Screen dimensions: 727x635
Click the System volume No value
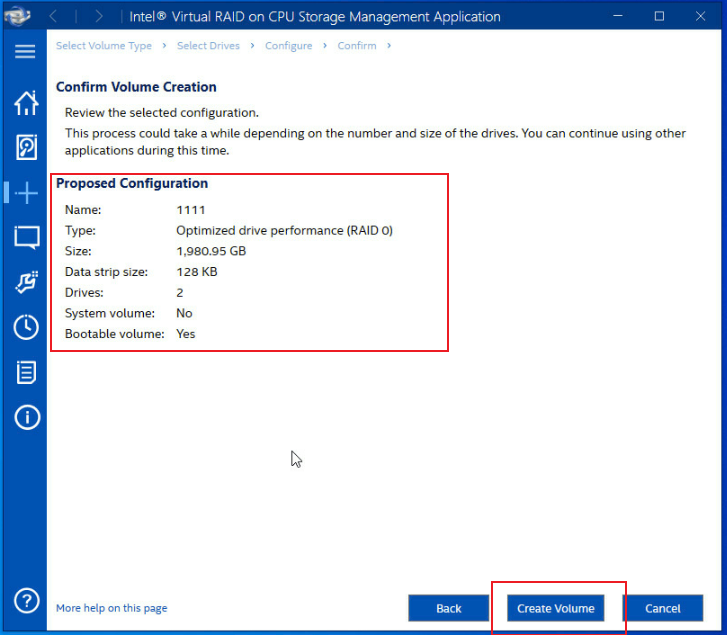(x=184, y=313)
